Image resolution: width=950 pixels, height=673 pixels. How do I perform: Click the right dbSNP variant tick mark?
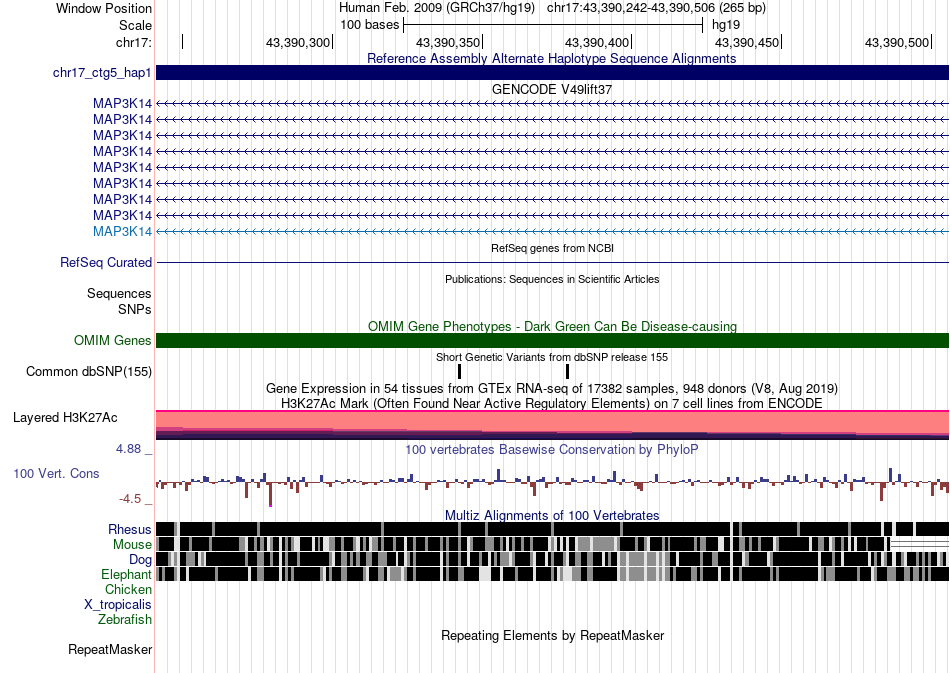coord(567,371)
